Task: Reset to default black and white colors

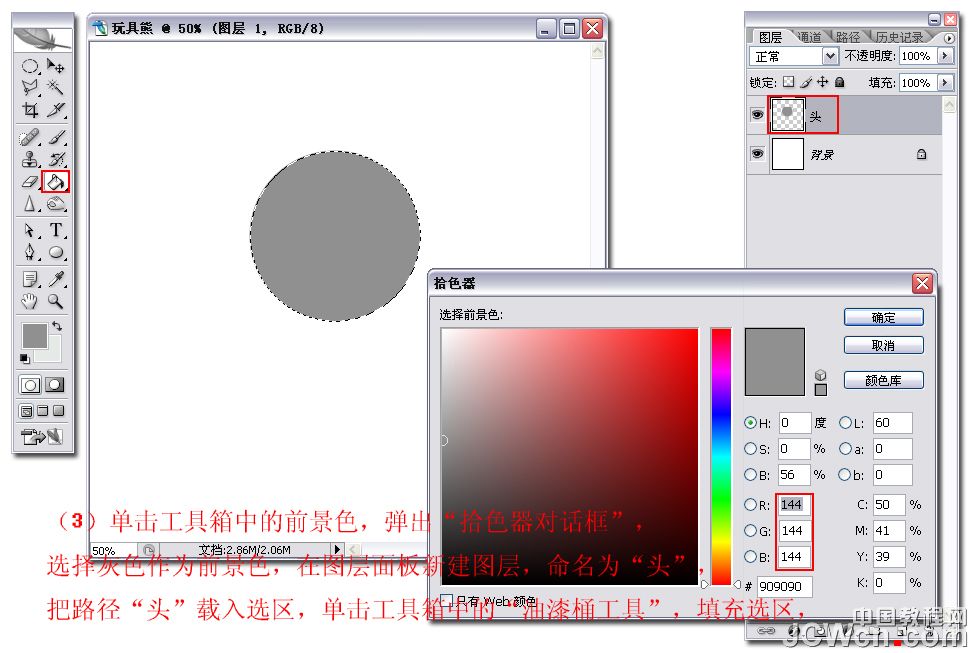Action: [x=25, y=359]
